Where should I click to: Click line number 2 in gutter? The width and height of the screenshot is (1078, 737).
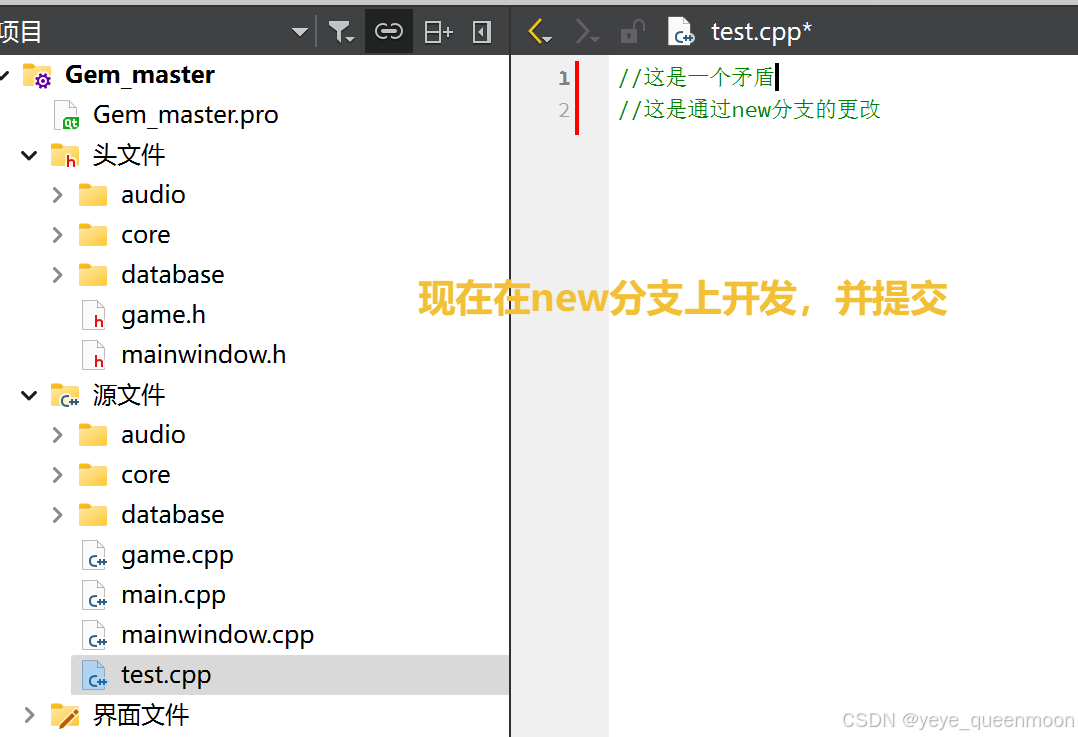564,110
